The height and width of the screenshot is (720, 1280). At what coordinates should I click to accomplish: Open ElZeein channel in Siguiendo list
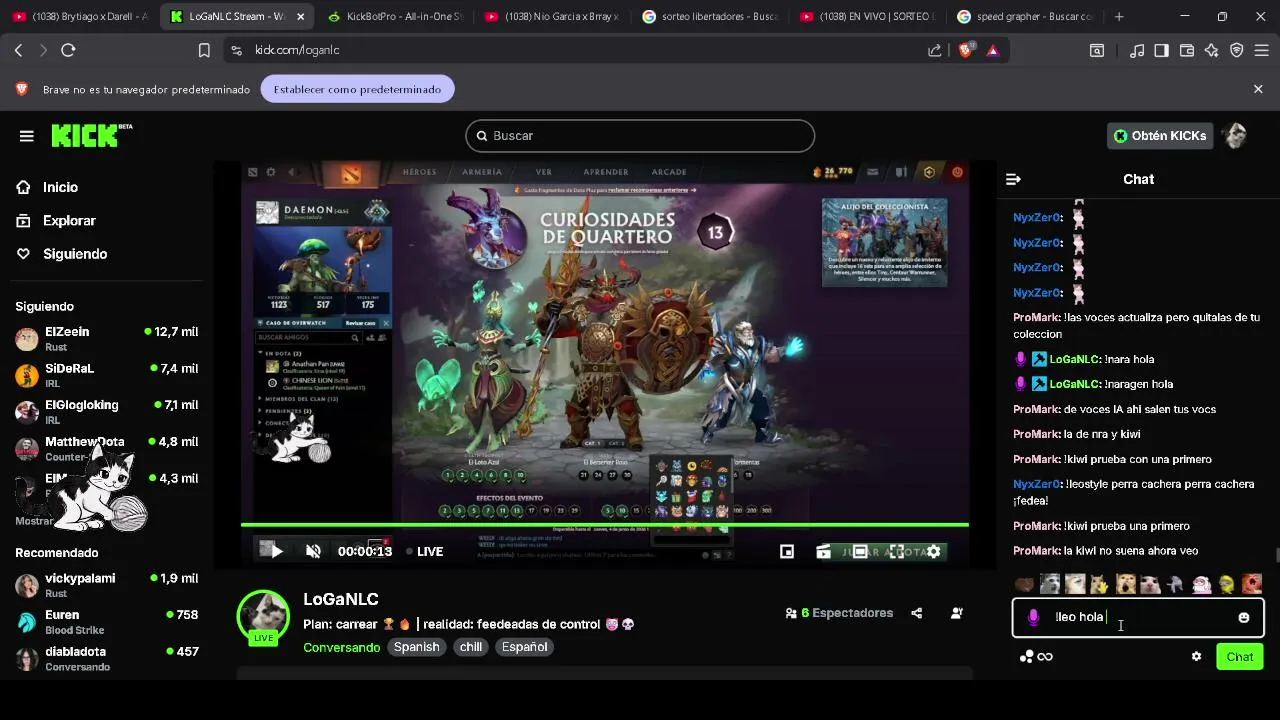[x=107, y=339]
